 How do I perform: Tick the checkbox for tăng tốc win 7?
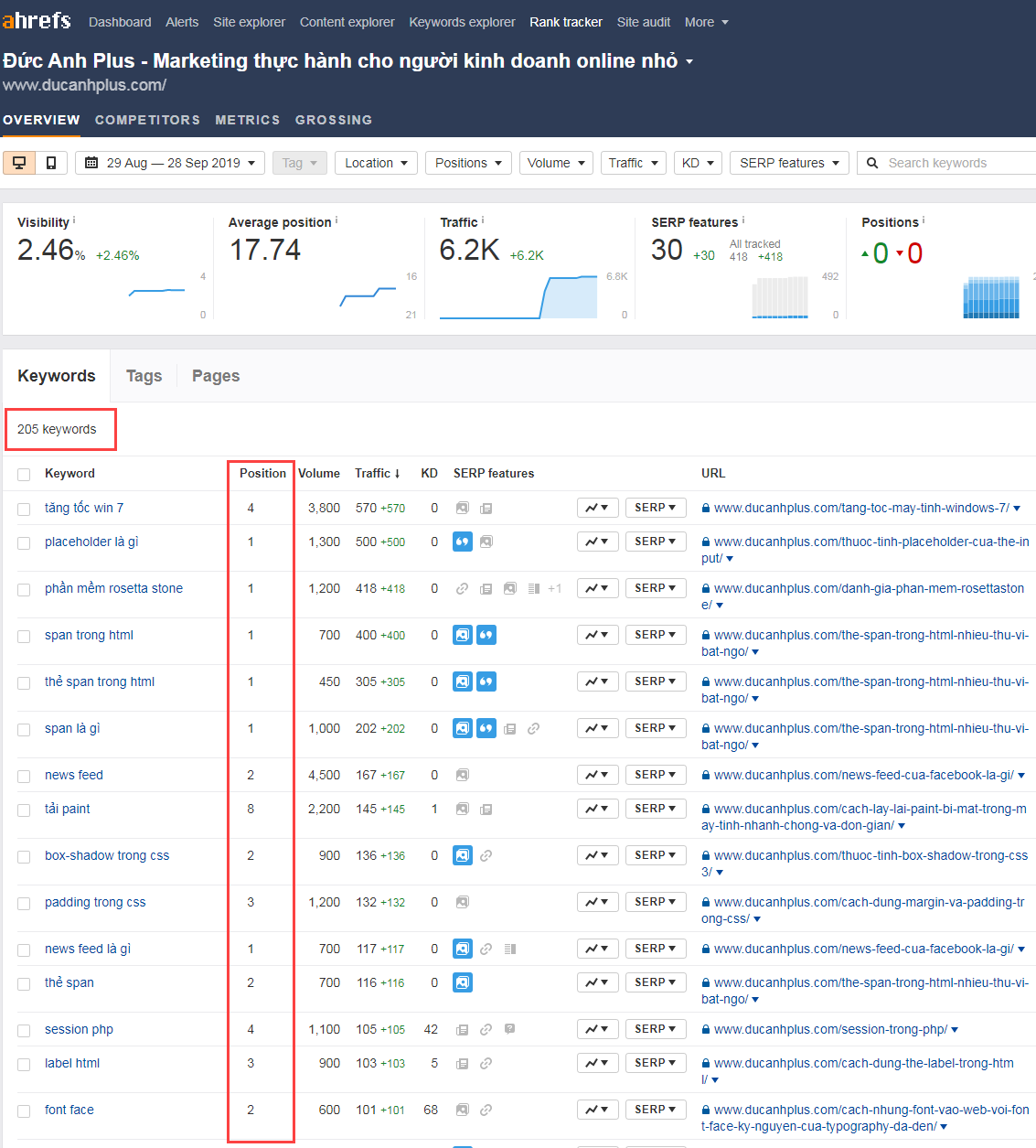[x=24, y=510]
